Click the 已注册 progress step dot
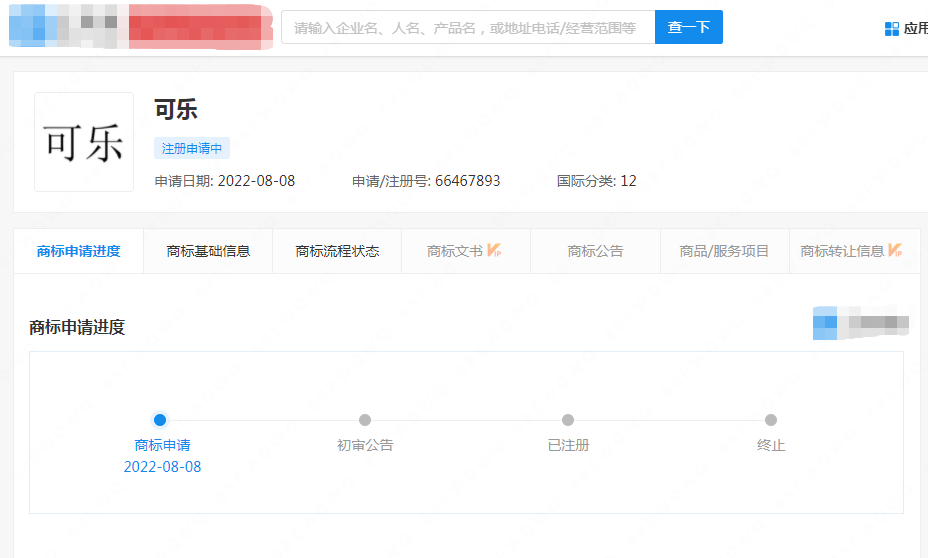The height and width of the screenshot is (558, 928). point(568,420)
